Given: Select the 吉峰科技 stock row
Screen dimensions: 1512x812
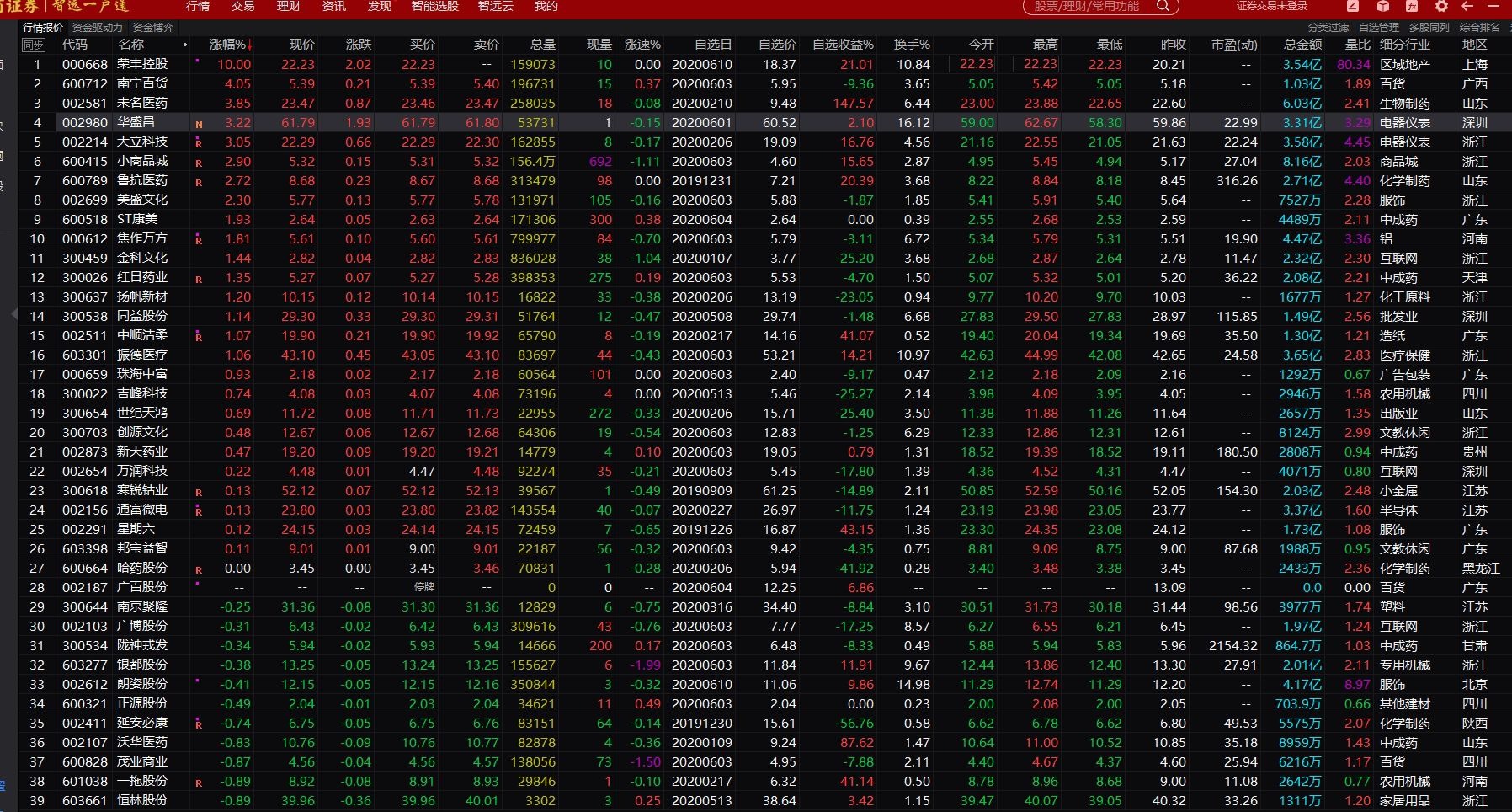Looking at the screenshot, I should (765, 393).
